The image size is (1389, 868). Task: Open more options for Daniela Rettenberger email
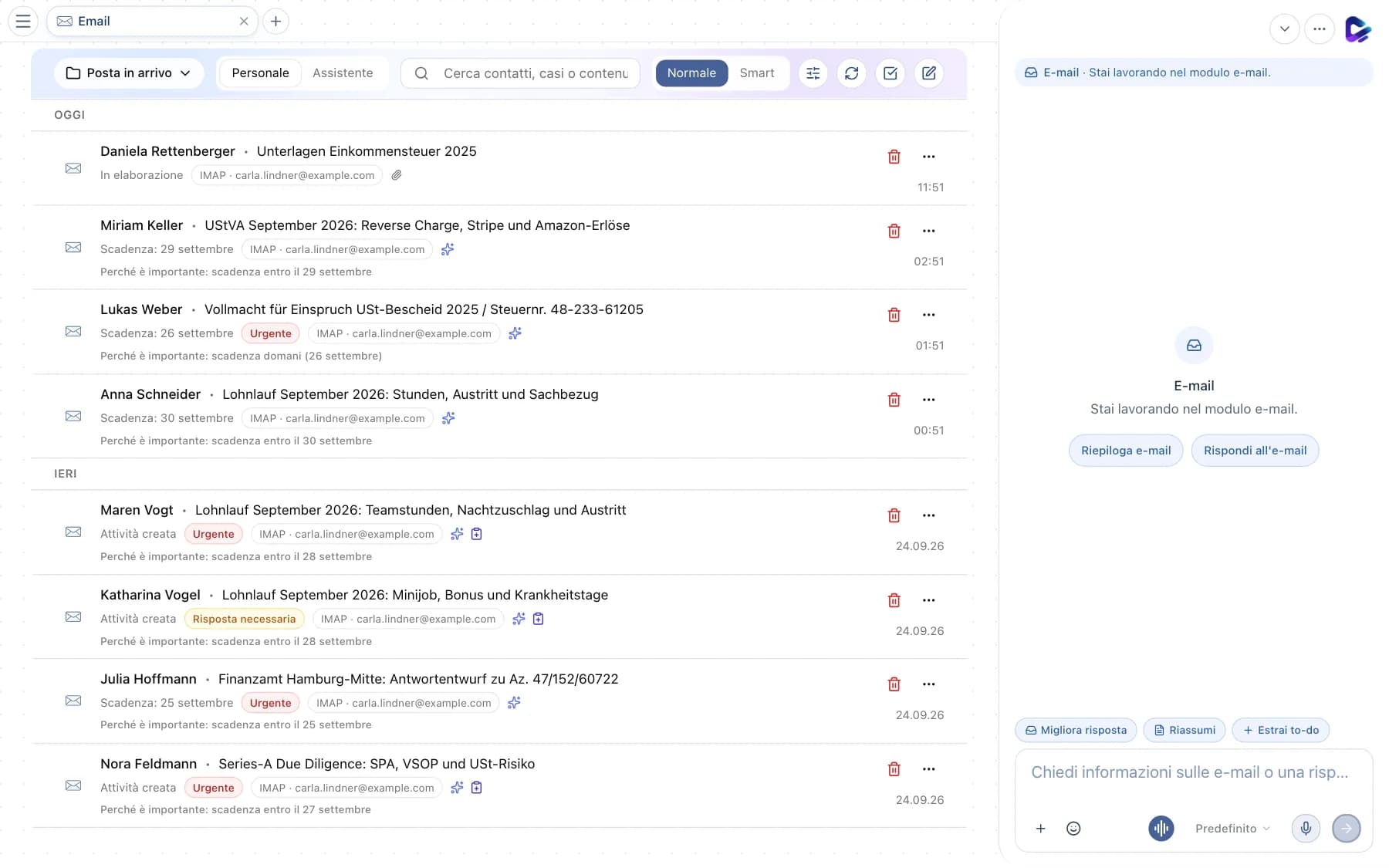pyautogui.click(x=929, y=157)
